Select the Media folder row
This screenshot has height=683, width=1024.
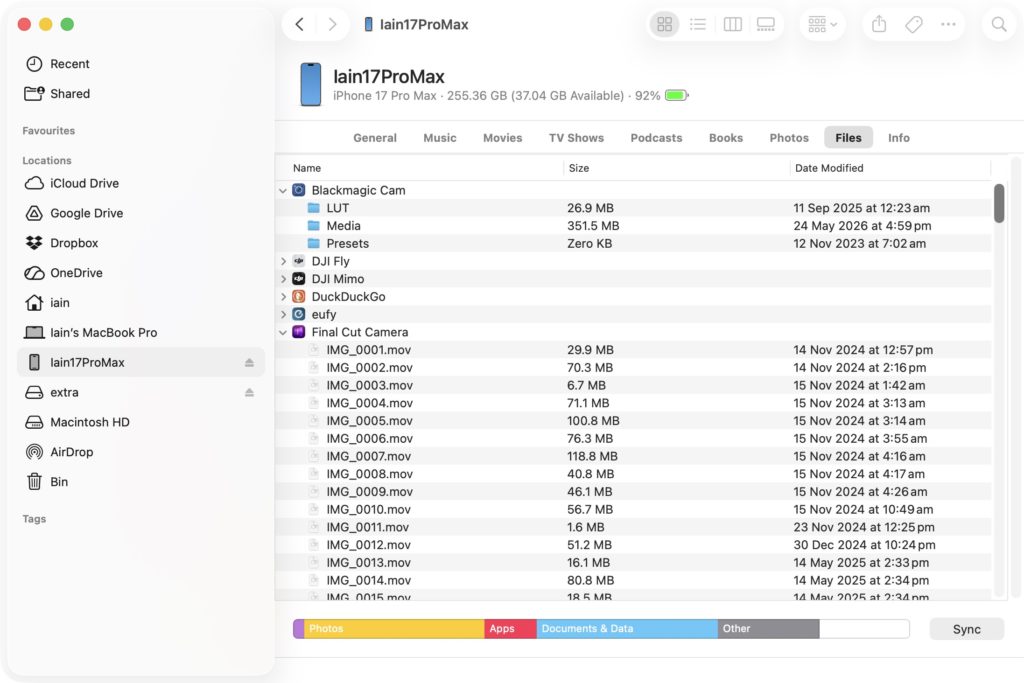click(x=633, y=226)
